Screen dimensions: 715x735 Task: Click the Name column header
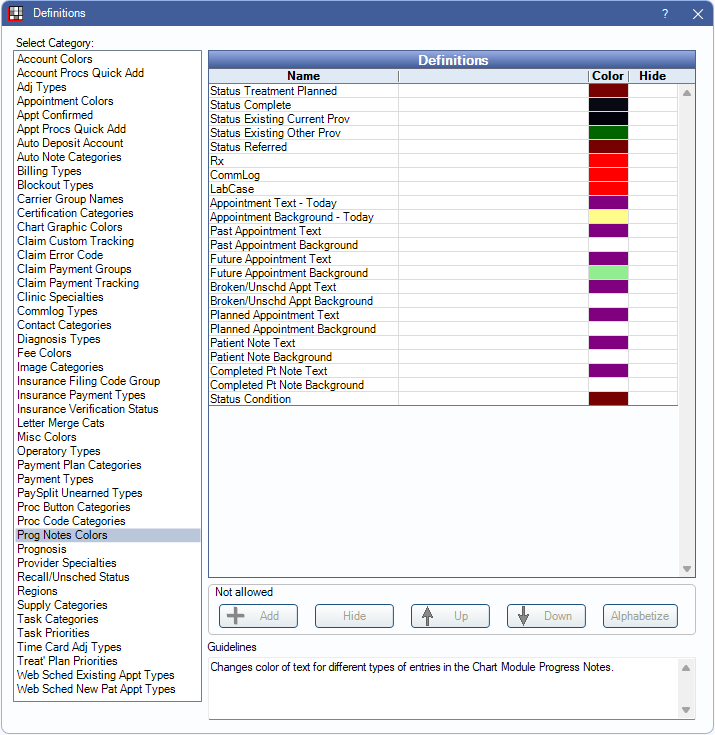click(x=303, y=76)
